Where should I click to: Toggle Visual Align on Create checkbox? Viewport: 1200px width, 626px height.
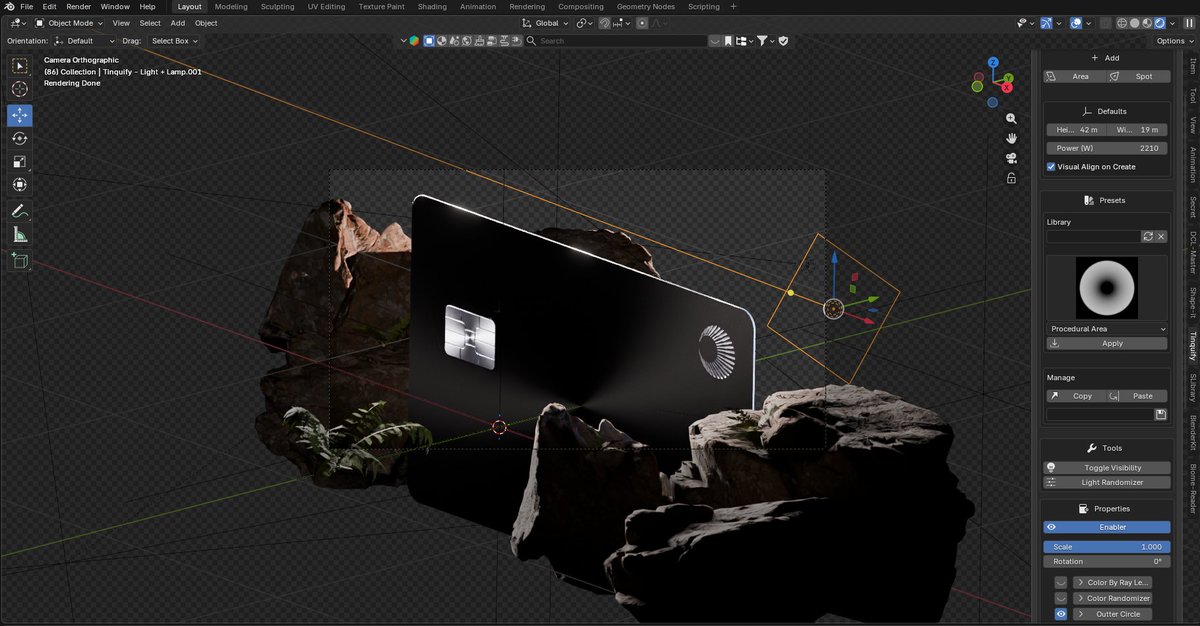(x=1051, y=167)
